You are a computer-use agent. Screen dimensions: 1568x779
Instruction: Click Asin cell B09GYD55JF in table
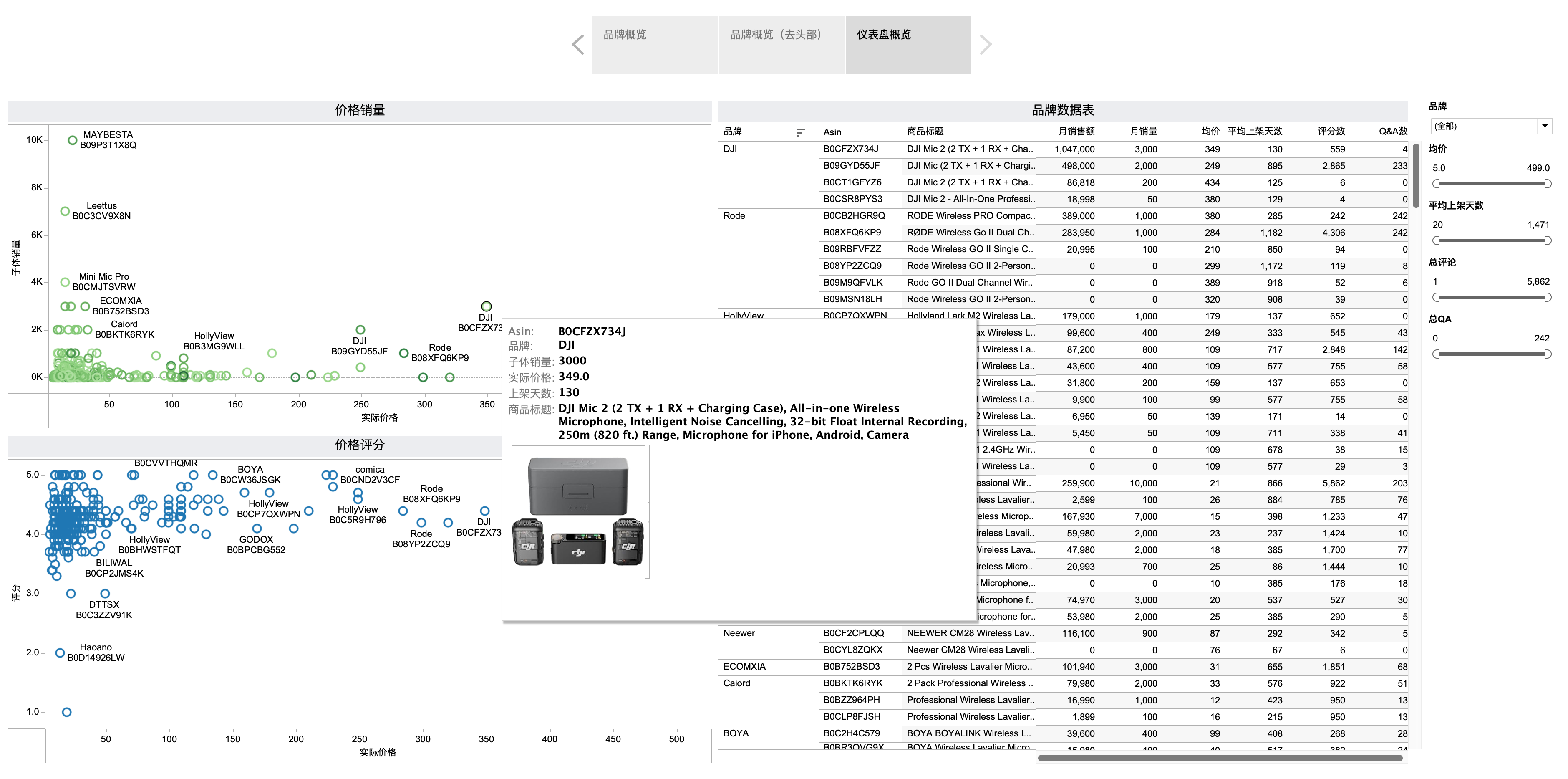pos(851,166)
